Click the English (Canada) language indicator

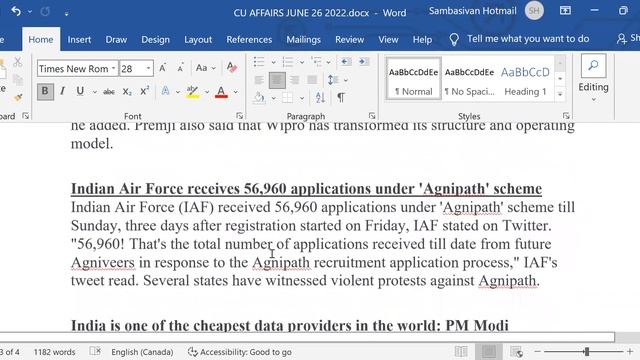click(x=142, y=352)
